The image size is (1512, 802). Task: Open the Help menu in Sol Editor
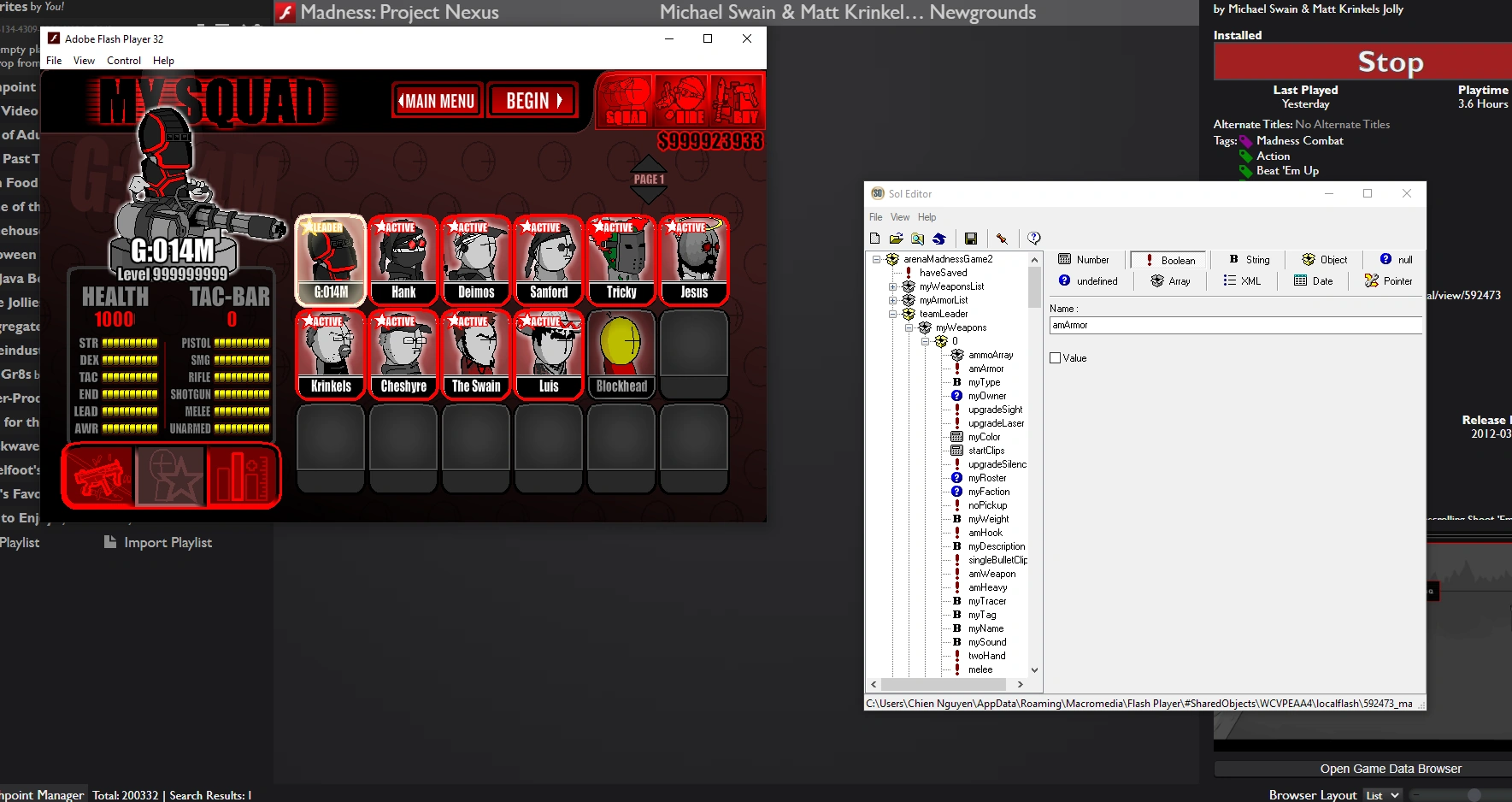[927, 217]
